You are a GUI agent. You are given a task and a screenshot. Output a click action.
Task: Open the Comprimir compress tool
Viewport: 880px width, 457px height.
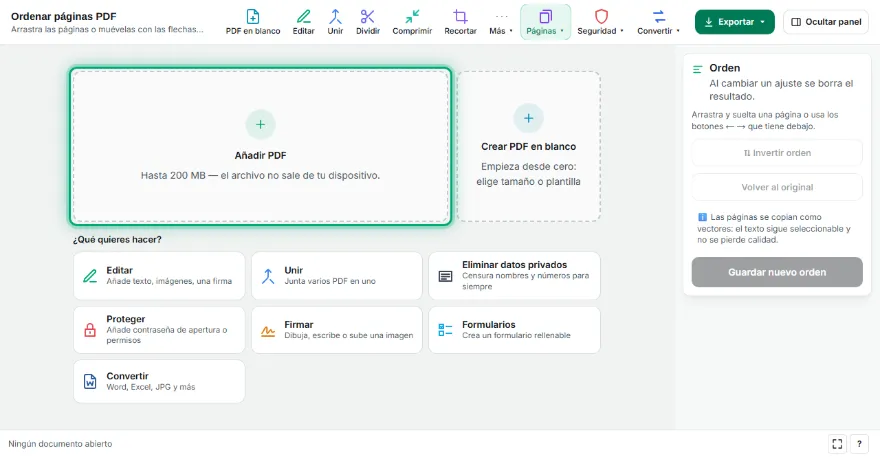tap(412, 22)
